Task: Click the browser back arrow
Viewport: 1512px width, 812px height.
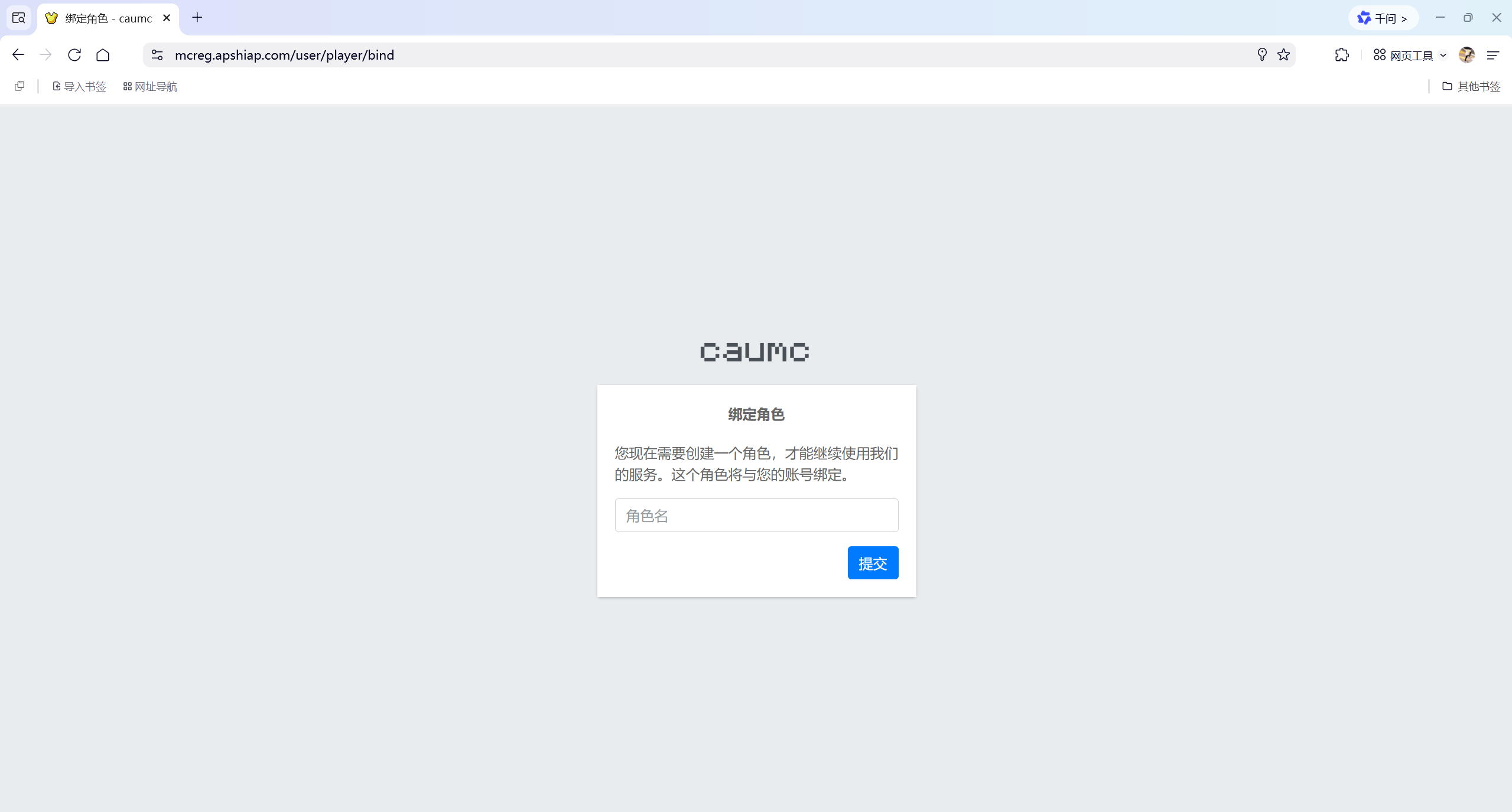Action: point(18,55)
